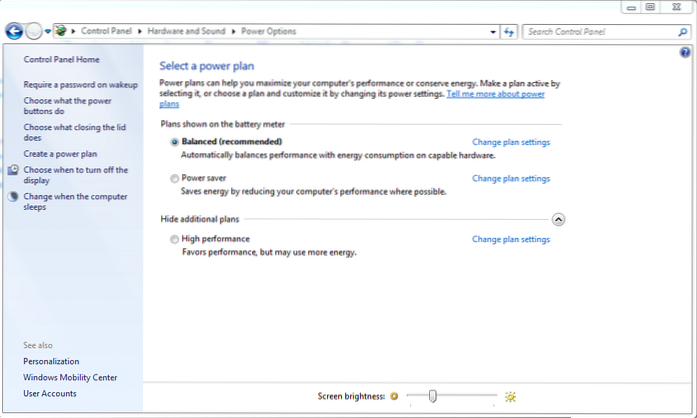Image resolution: width=697 pixels, height=418 pixels.
Task: Maximize the Power Options window
Action: [x=650, y=7]
